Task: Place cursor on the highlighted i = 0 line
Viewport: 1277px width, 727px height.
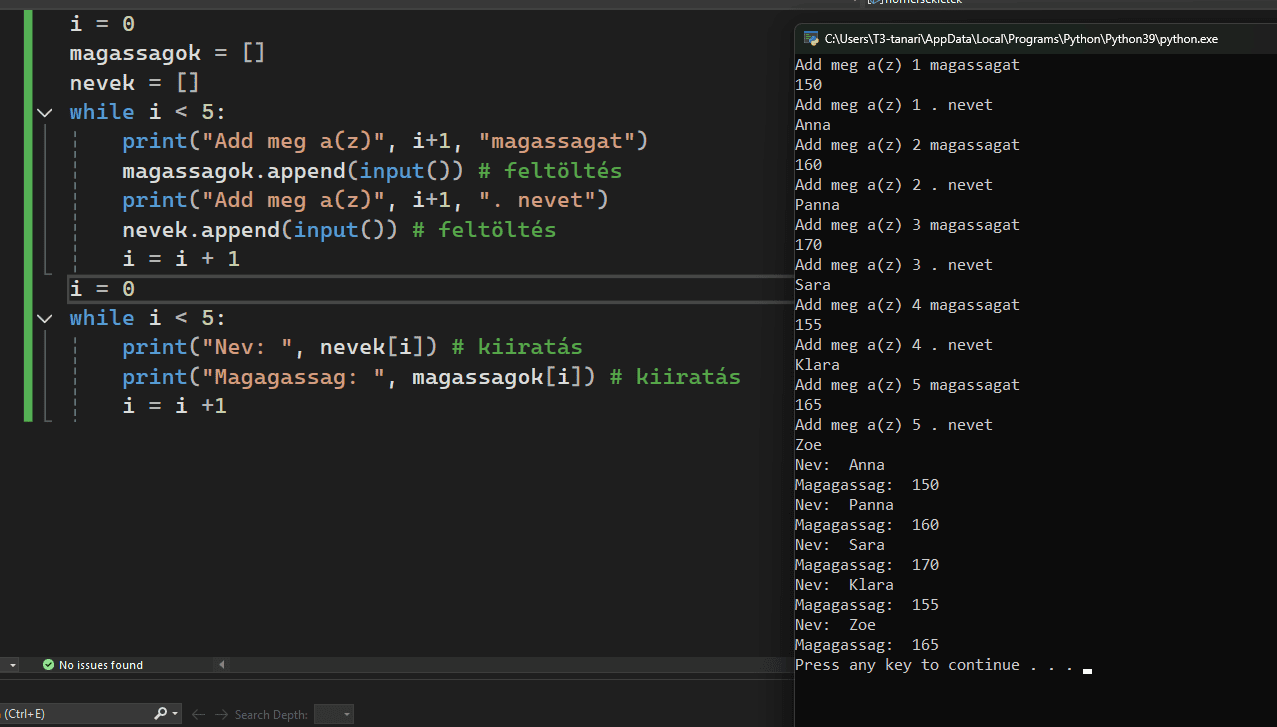Action: pyautogui.click(x=101, y=289)
